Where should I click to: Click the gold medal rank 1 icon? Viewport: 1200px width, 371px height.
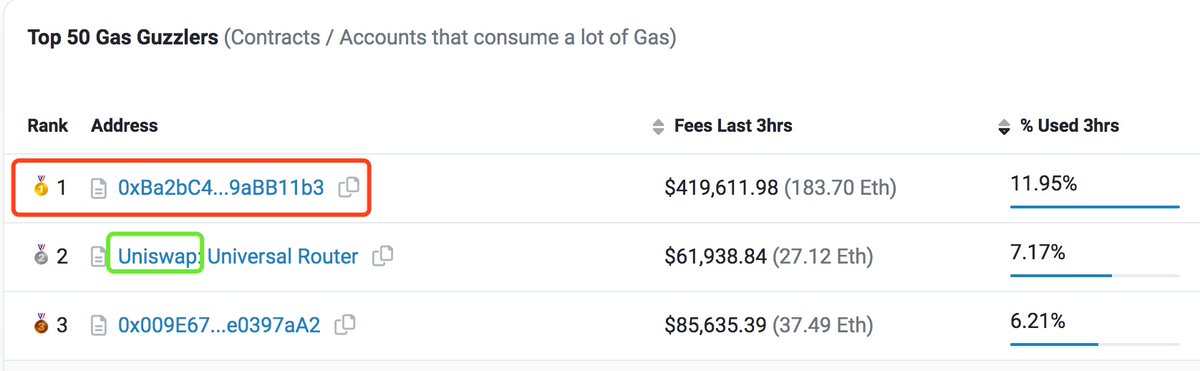[x=40, y=186]
